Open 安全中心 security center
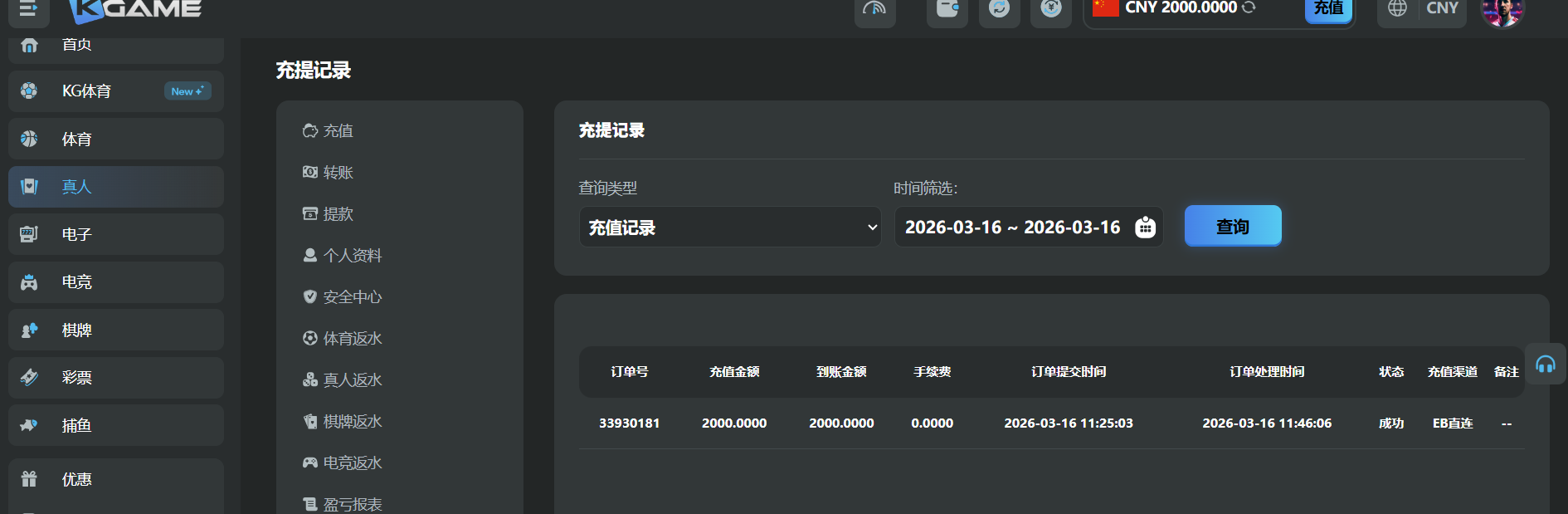This screenshot has width=1568, height=514. [343, 296]
